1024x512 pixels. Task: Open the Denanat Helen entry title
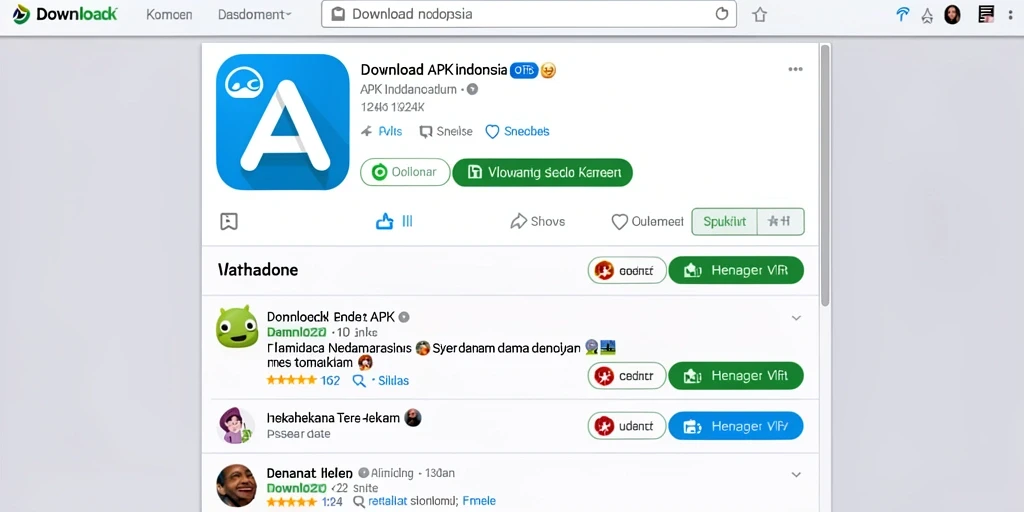tap(310, 473)
